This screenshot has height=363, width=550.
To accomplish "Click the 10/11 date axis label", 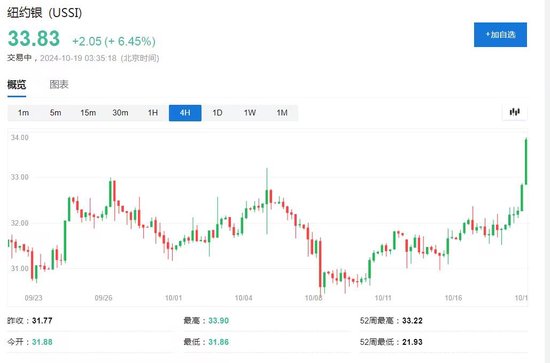I will (x=383, y=298).
